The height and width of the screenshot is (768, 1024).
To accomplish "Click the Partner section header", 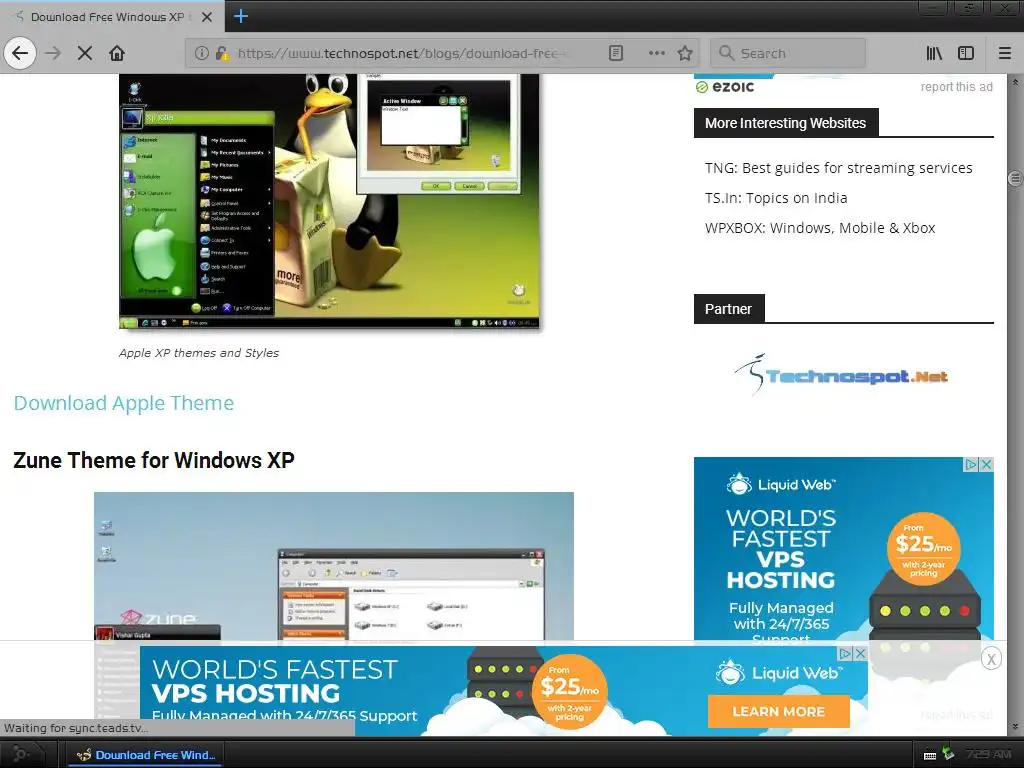I will (729, 309).
